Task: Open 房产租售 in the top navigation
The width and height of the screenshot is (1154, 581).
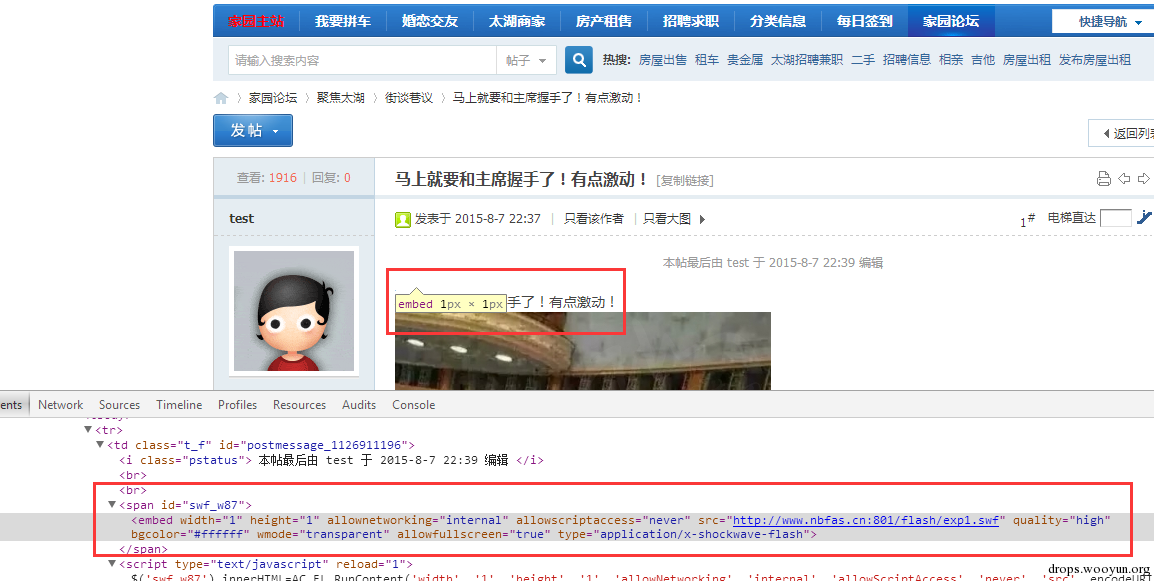Action: [x=603, y=21]
